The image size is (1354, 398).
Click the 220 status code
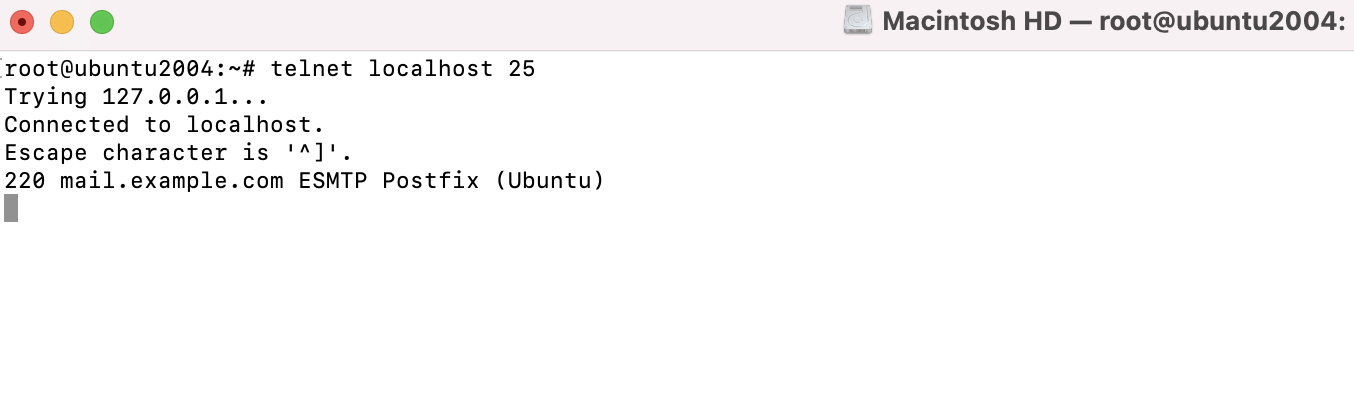pos(25,181)
